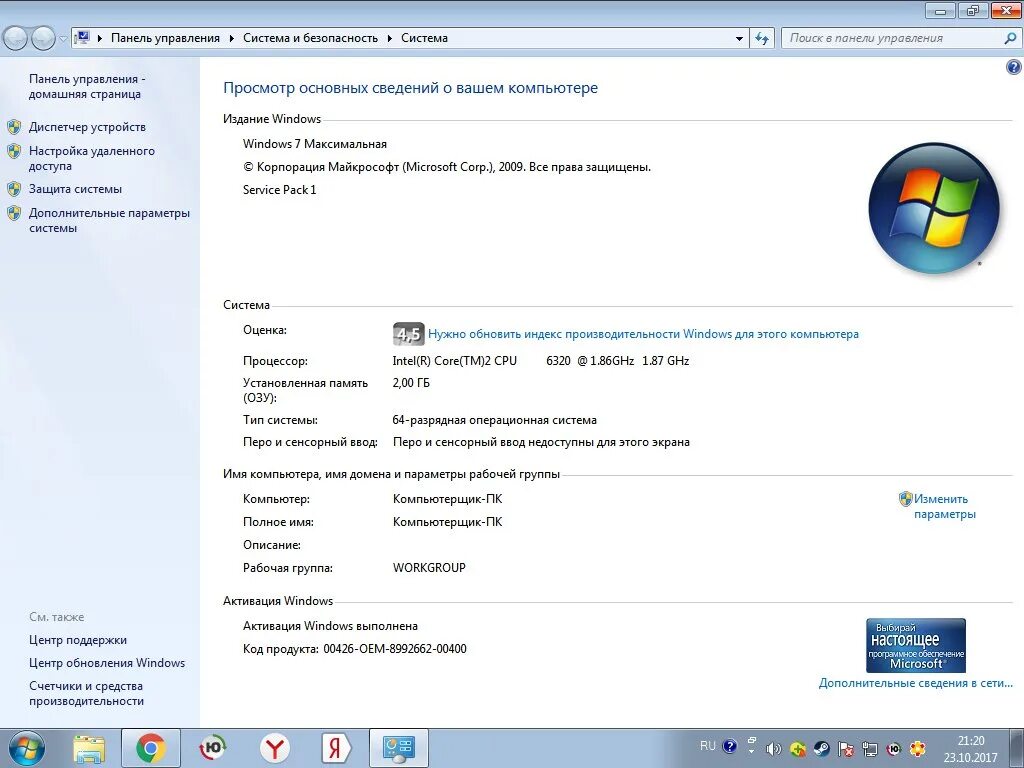Click the Intel Core 2 CPU processor value
Image resolution: width=1024 pixels, height=768 pixels.
pyautogui.click(x=541, y=360)
